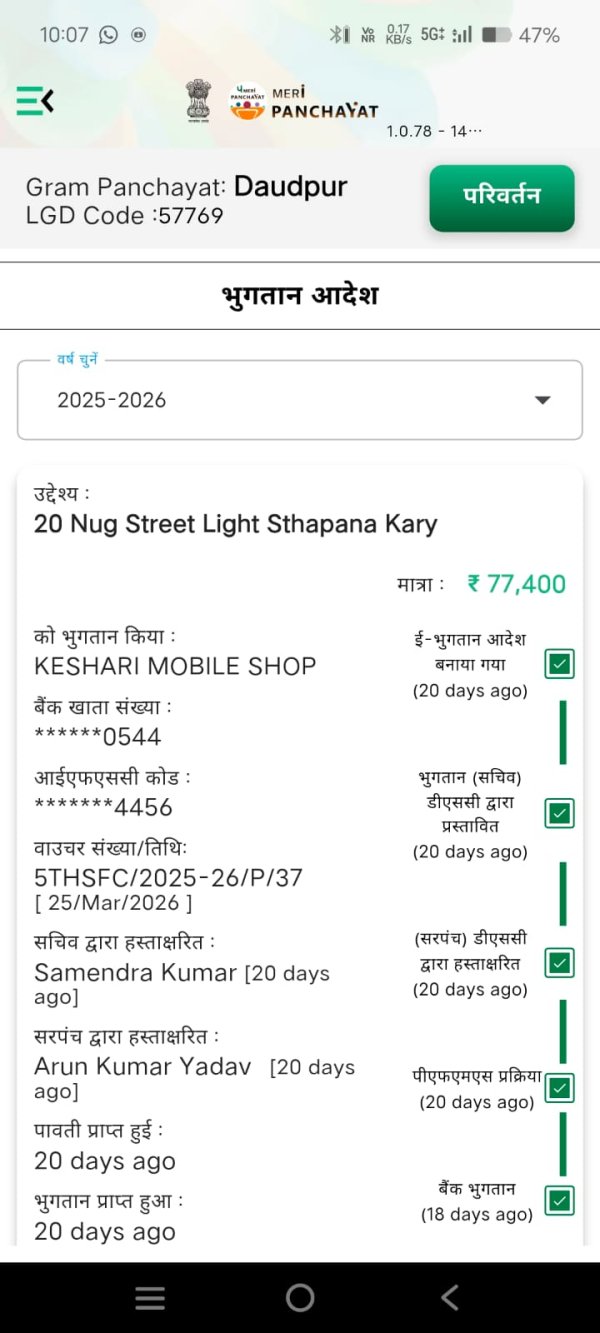Tap the national emblem logo
The image size is (600, 1333).
coord(198,101)
